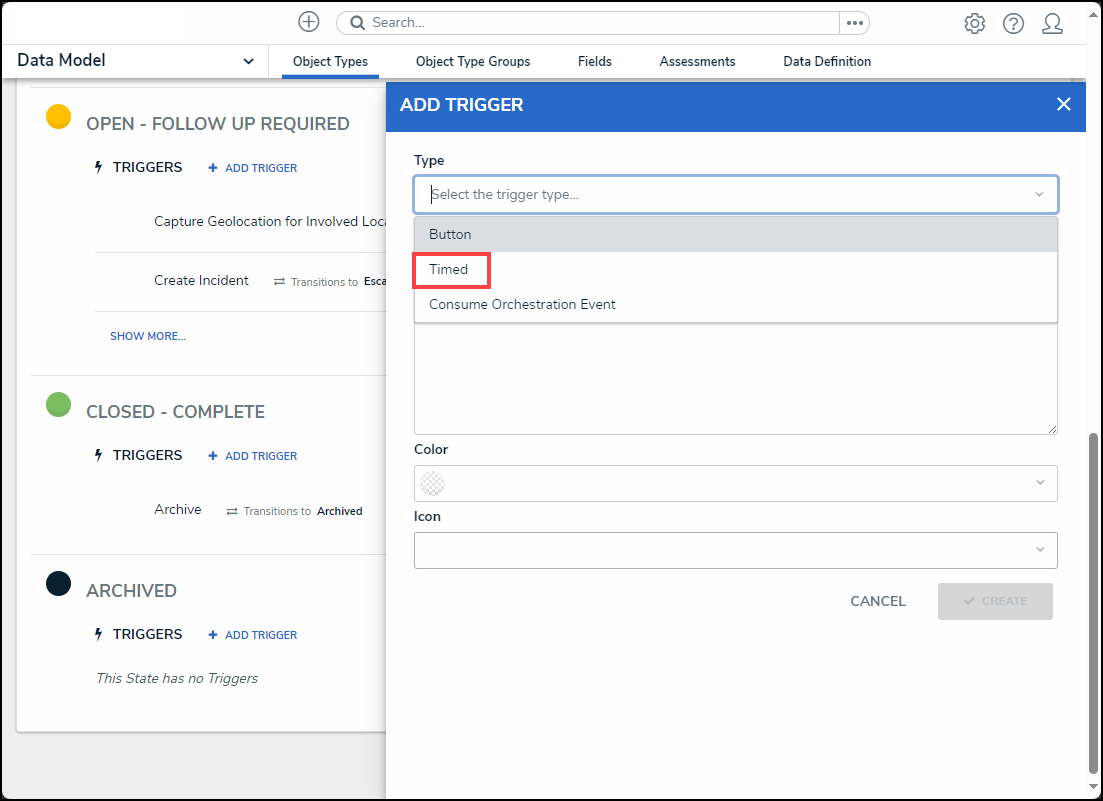Viewport: 1103px width, 801px height.
Task: Select the Timed trigger type option
Action: click(x=449, y=269)
